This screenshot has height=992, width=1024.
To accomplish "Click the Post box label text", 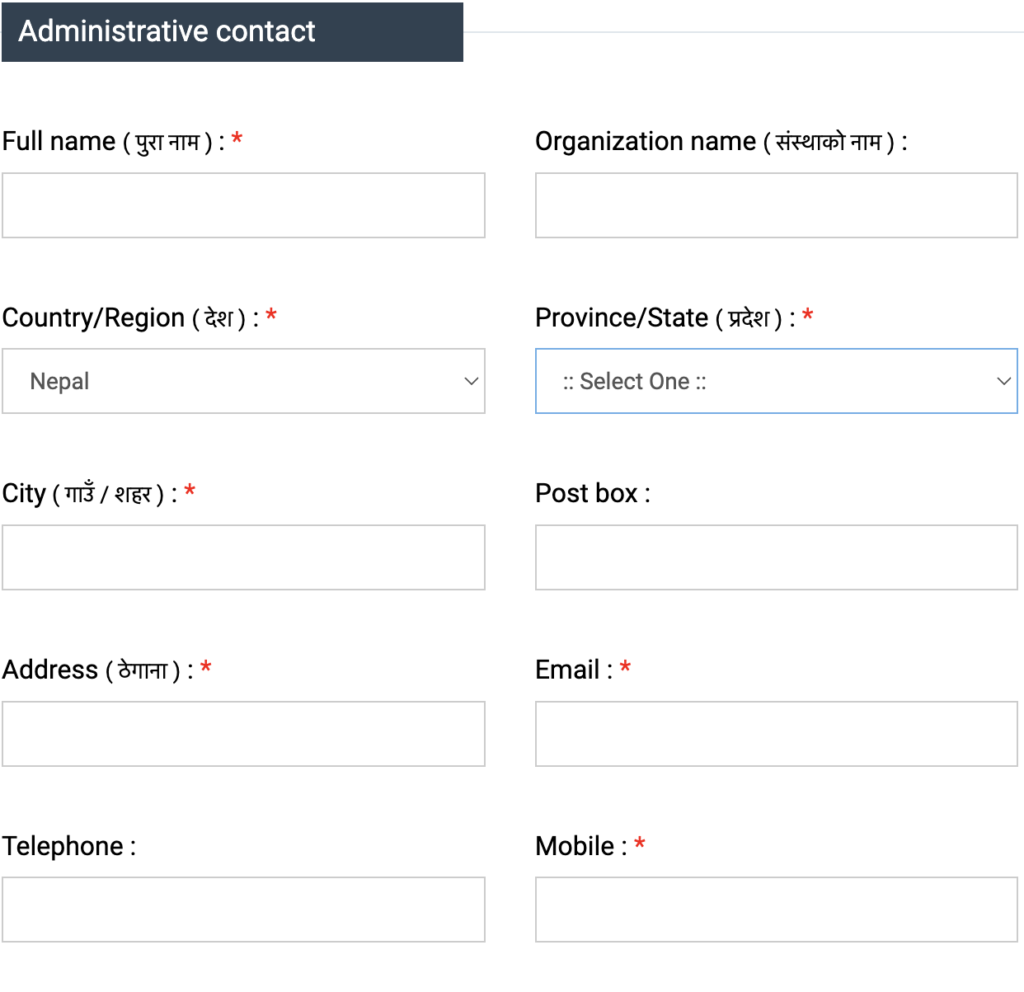I will tap(586, 494).
